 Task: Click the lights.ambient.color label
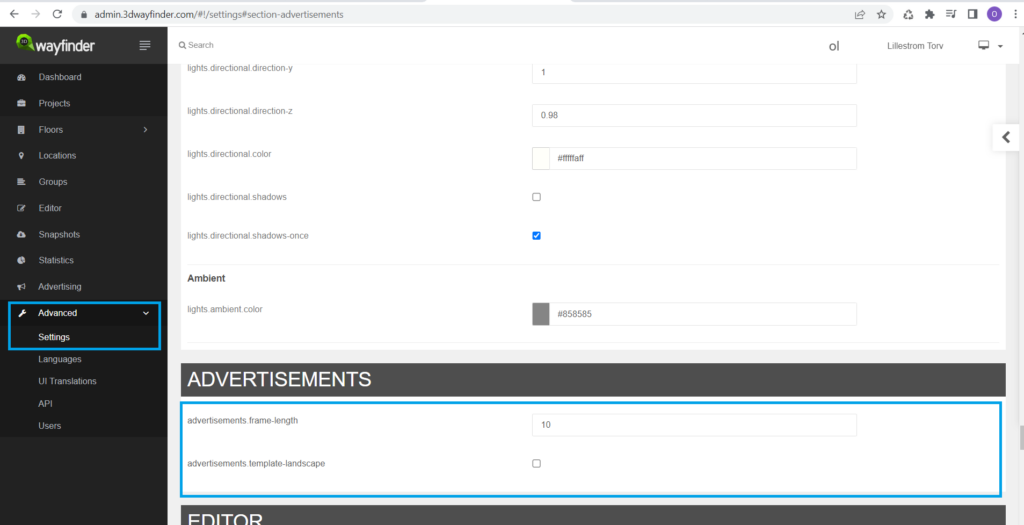(x=225, y=309)
